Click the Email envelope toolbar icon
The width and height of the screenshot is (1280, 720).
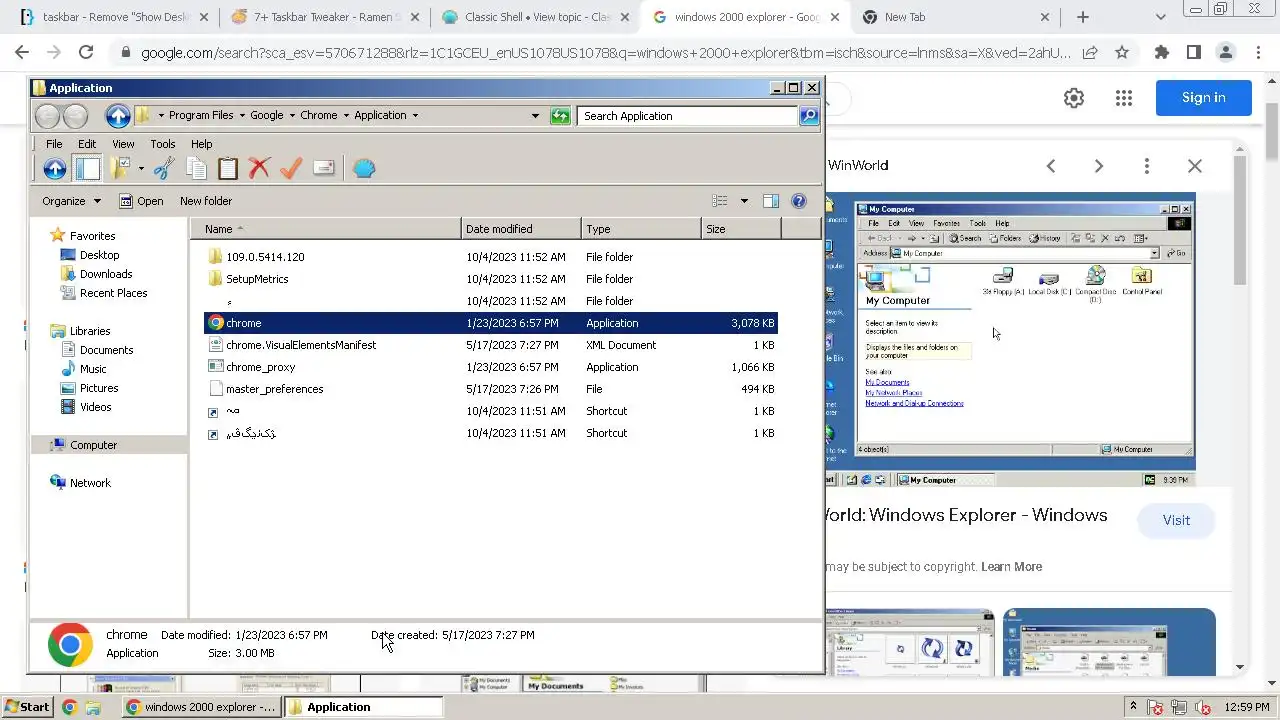tap(323, 169)
